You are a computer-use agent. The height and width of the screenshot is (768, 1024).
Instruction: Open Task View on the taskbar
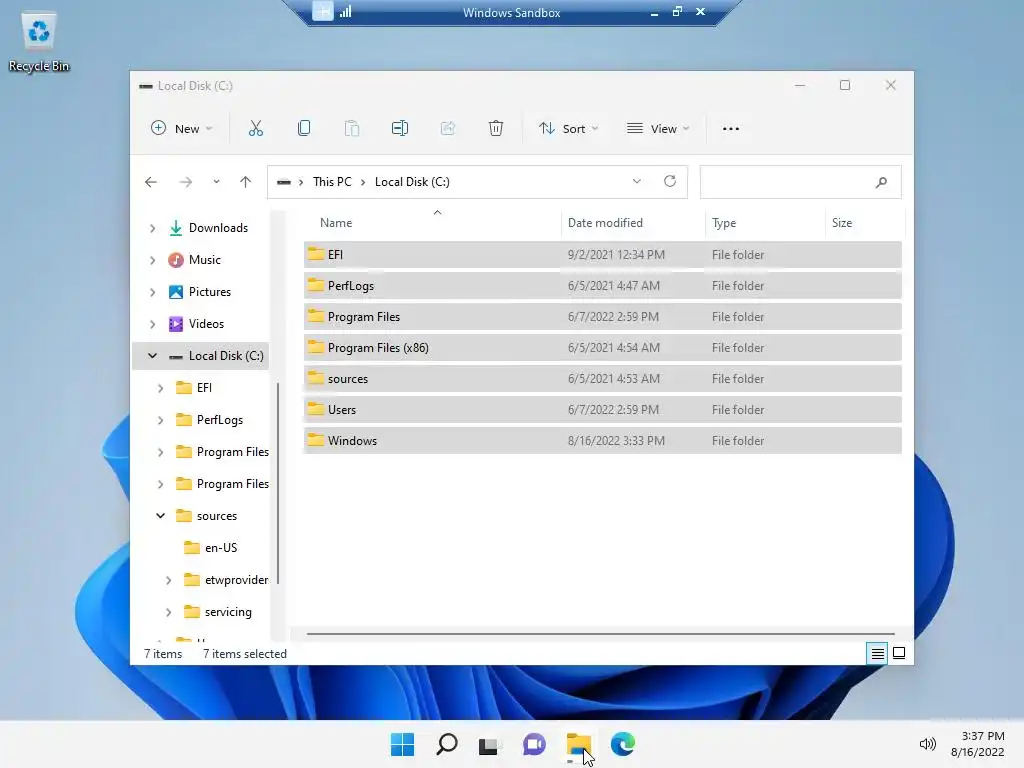tap(490, 745)
